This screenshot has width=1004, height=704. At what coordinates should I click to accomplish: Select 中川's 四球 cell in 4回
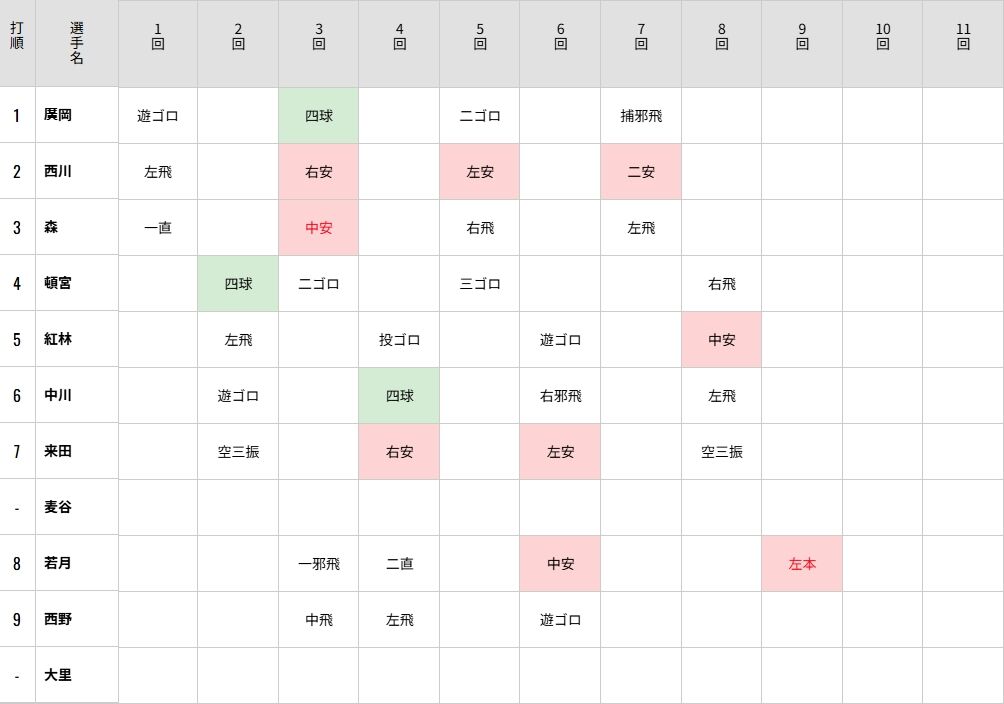399,396
